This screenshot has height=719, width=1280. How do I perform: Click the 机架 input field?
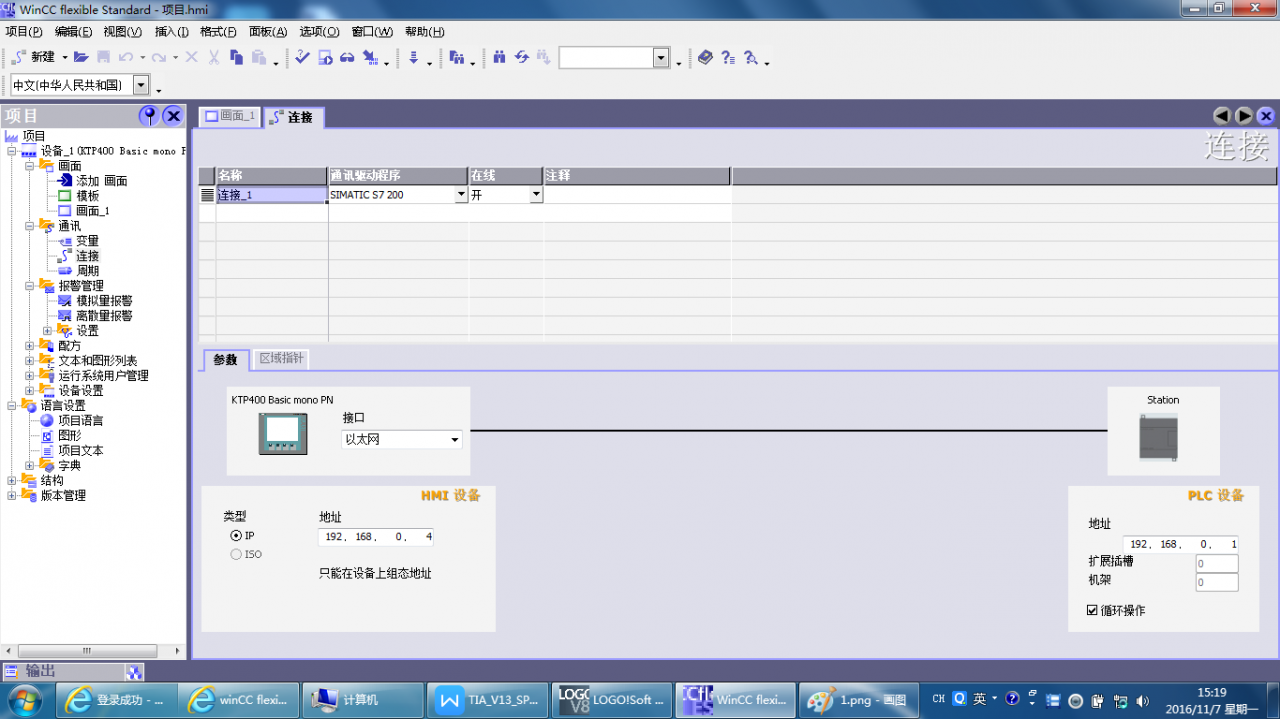coord(1216,582)
